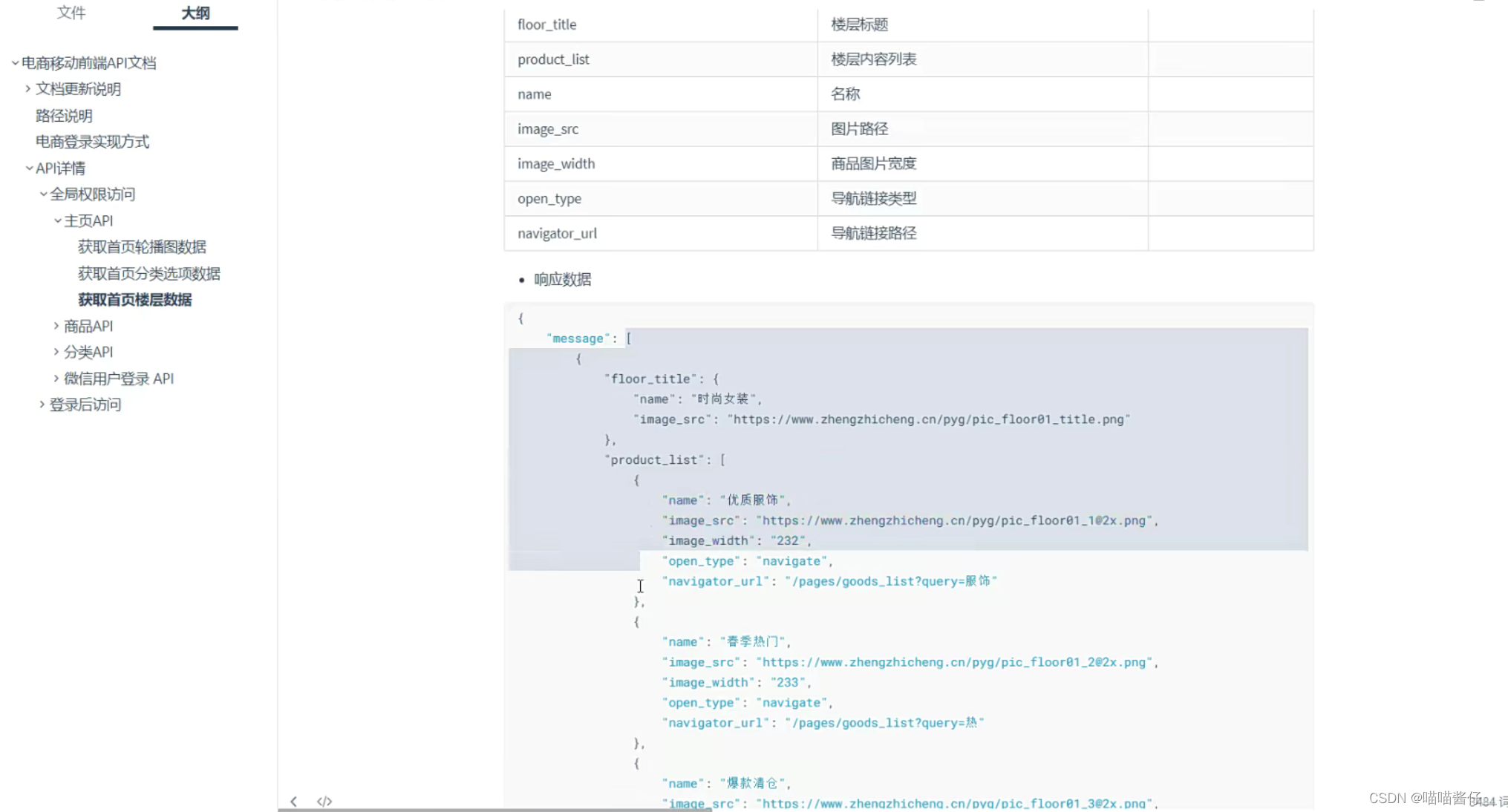Collapse the 电商移动前端API文档 node

[15, 62]
